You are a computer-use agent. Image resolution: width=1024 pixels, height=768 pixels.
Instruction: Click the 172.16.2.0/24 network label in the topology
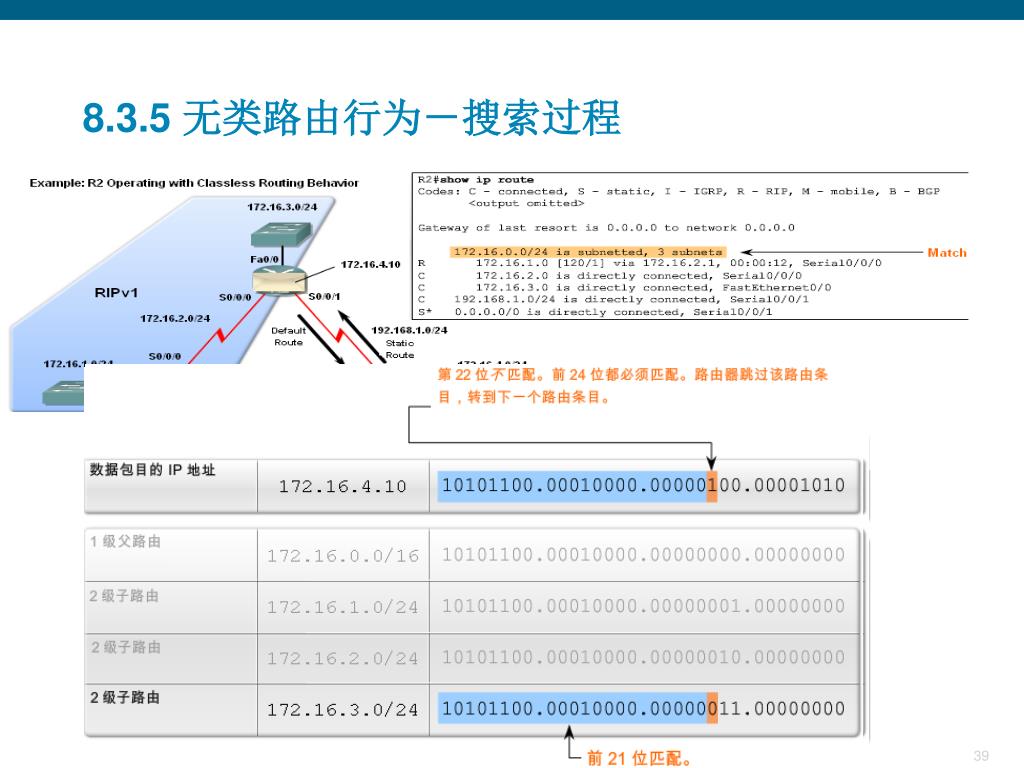point(175,318)
